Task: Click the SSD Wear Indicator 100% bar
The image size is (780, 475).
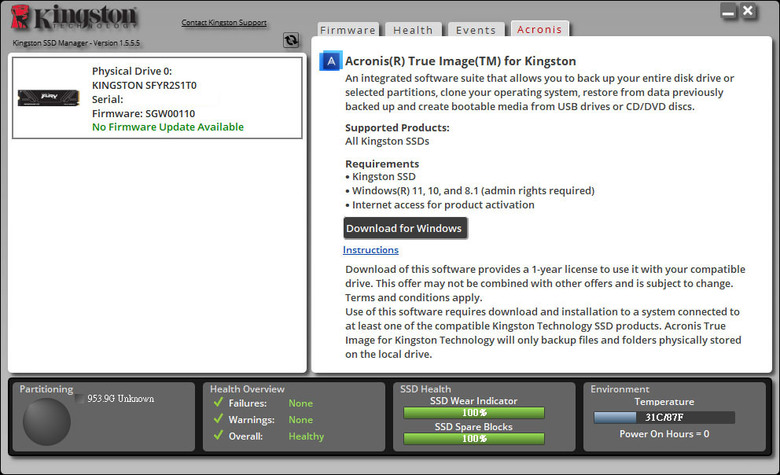Action: [x=474, y=412]
